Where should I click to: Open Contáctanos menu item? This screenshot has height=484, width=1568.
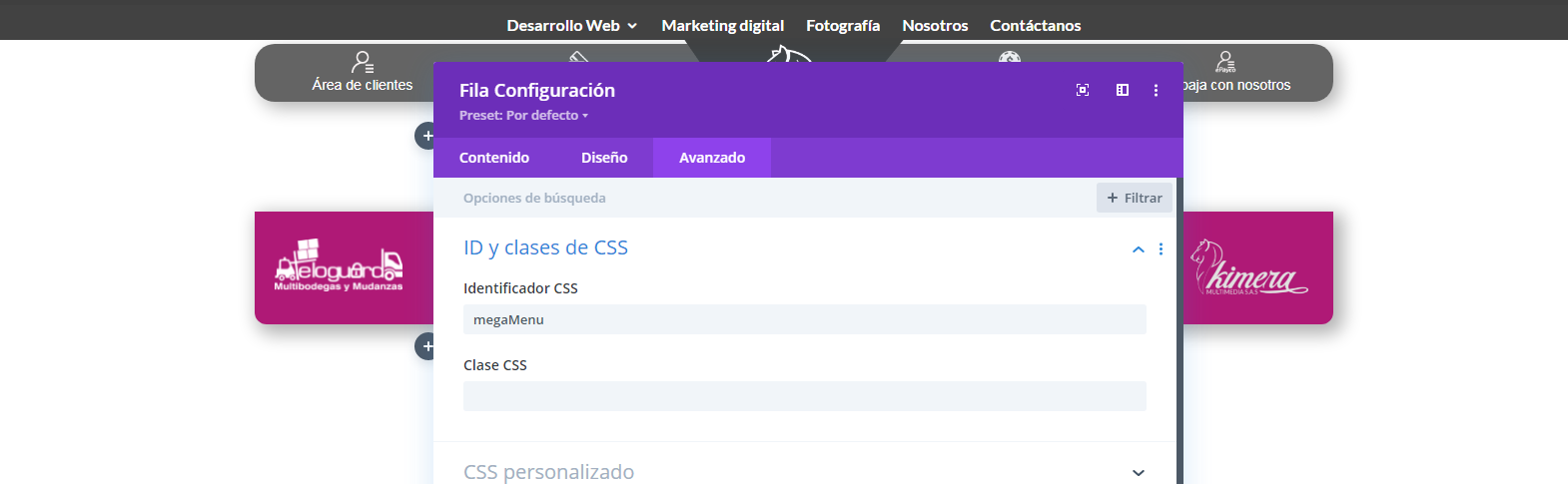click(x=1036, y=26)
